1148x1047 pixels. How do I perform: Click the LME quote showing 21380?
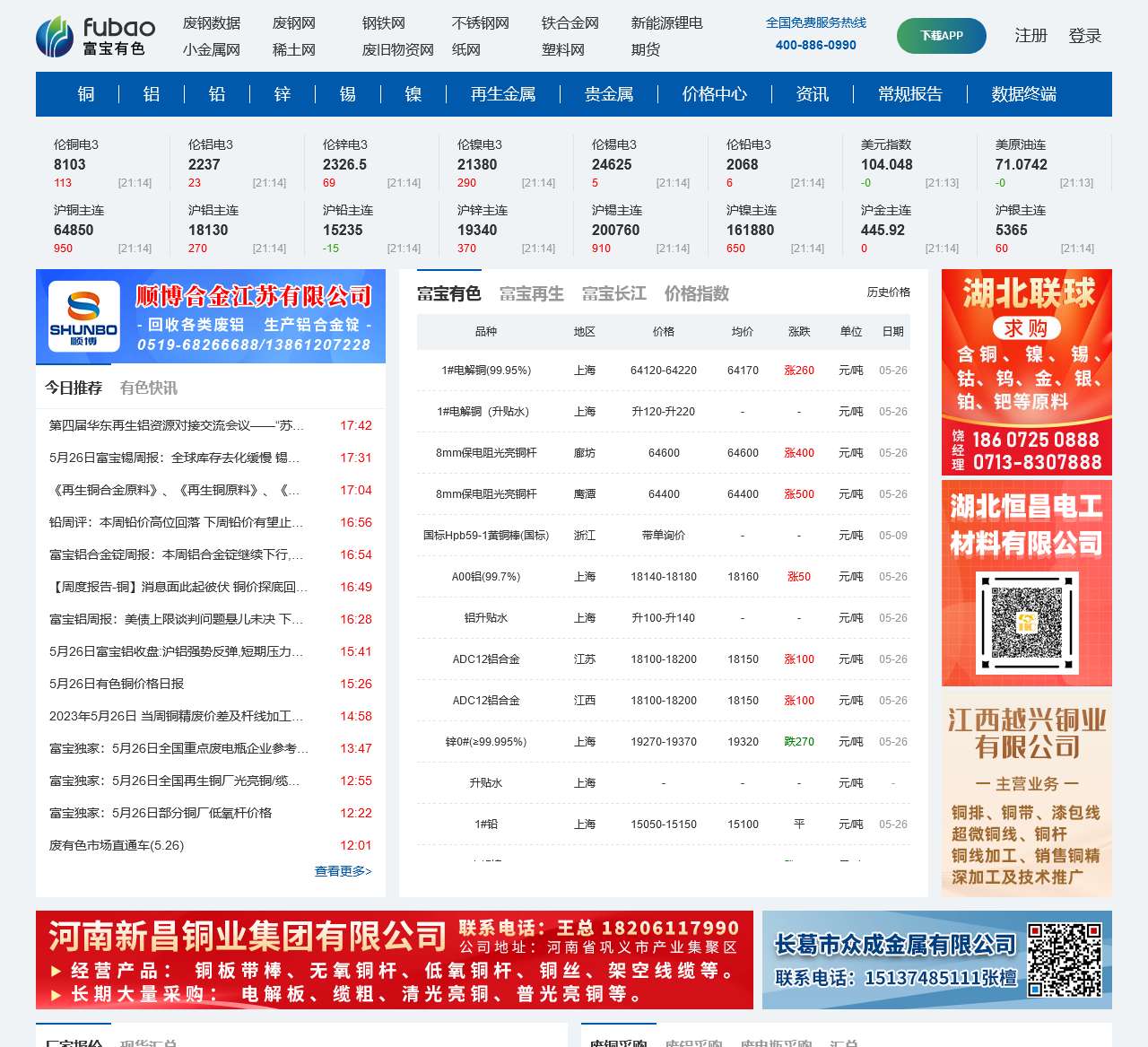click(x=506, y=163)
